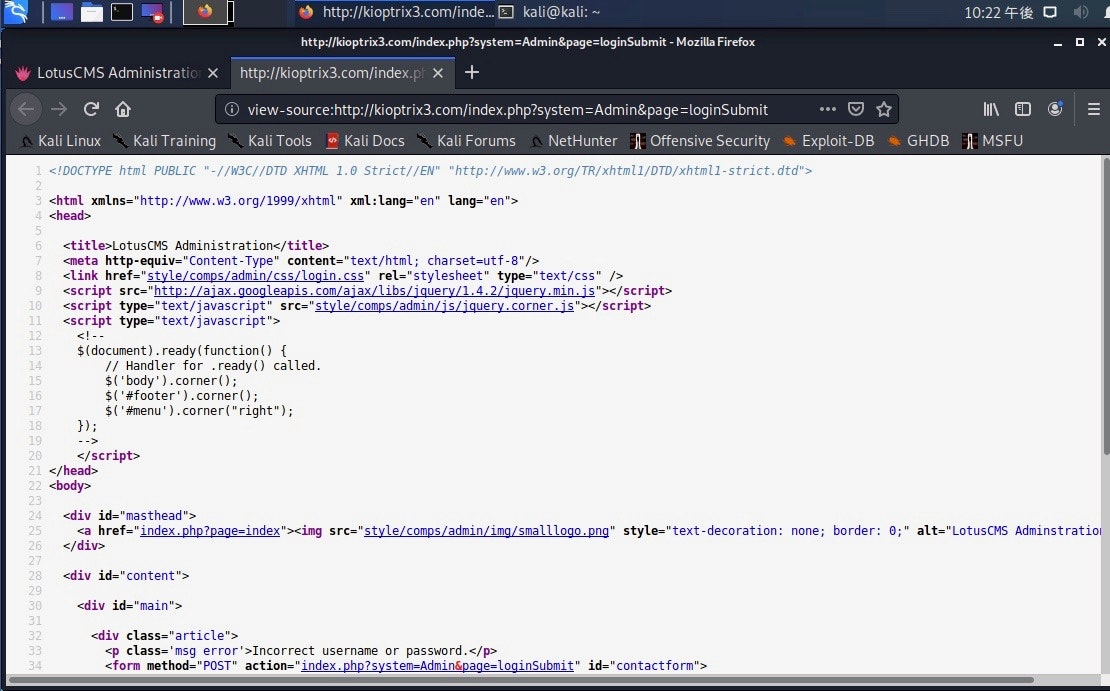Open page actions three-dot menu

point(828,109)
